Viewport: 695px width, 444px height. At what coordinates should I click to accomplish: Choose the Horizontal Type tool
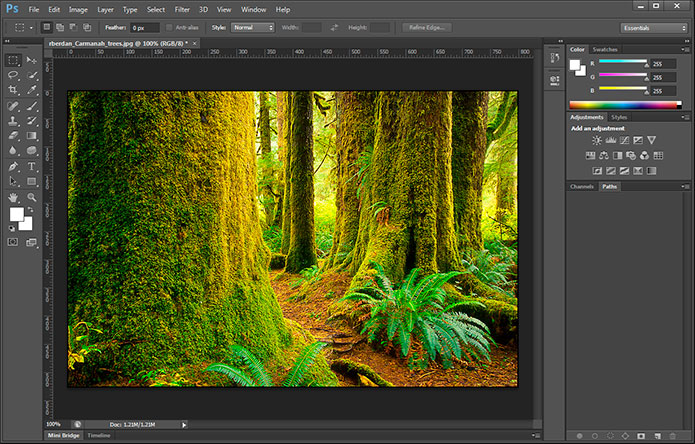pyautogui.click(x=32, y=166)
